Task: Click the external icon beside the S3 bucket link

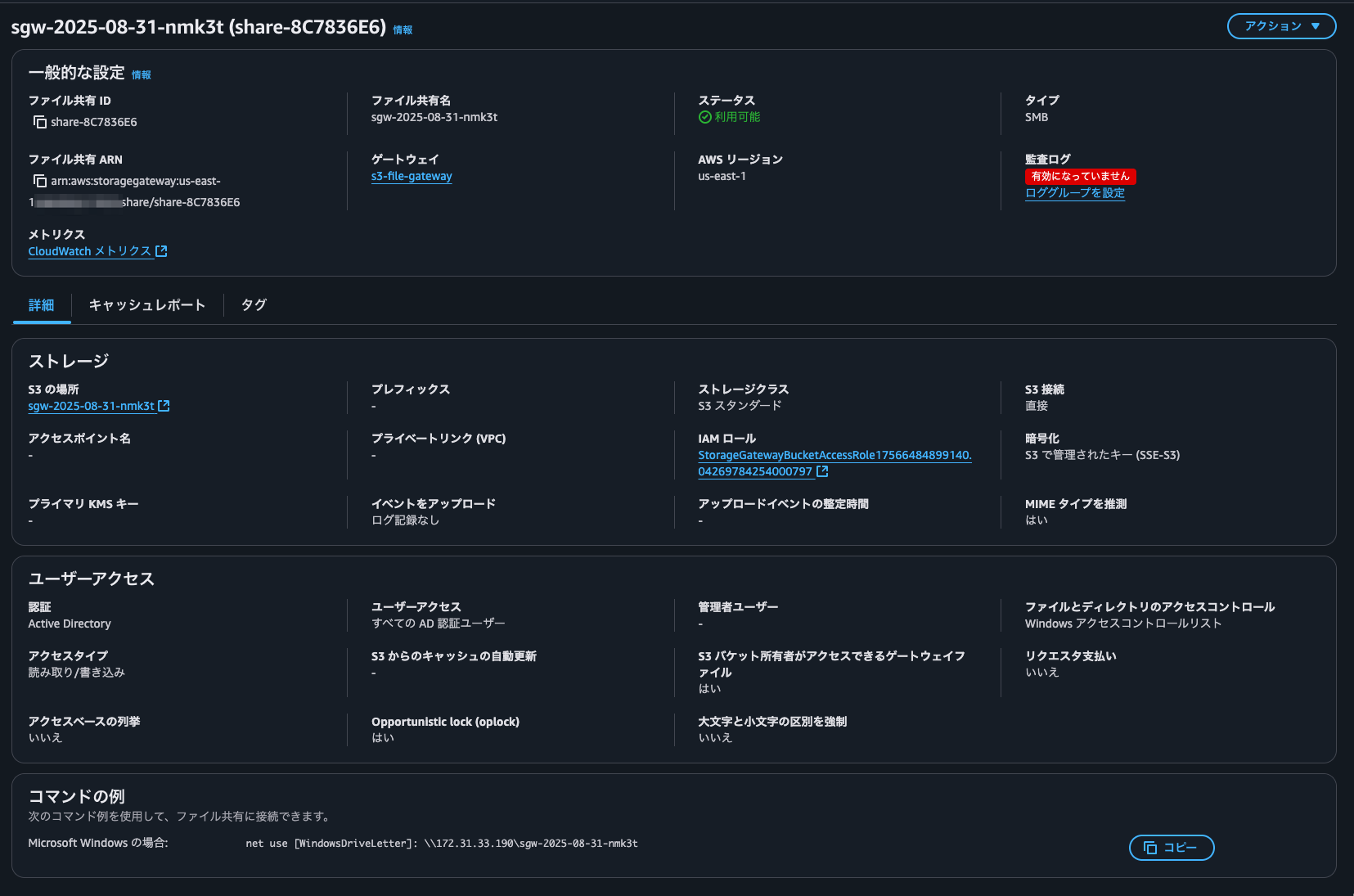Action: [x=164, y=406]
